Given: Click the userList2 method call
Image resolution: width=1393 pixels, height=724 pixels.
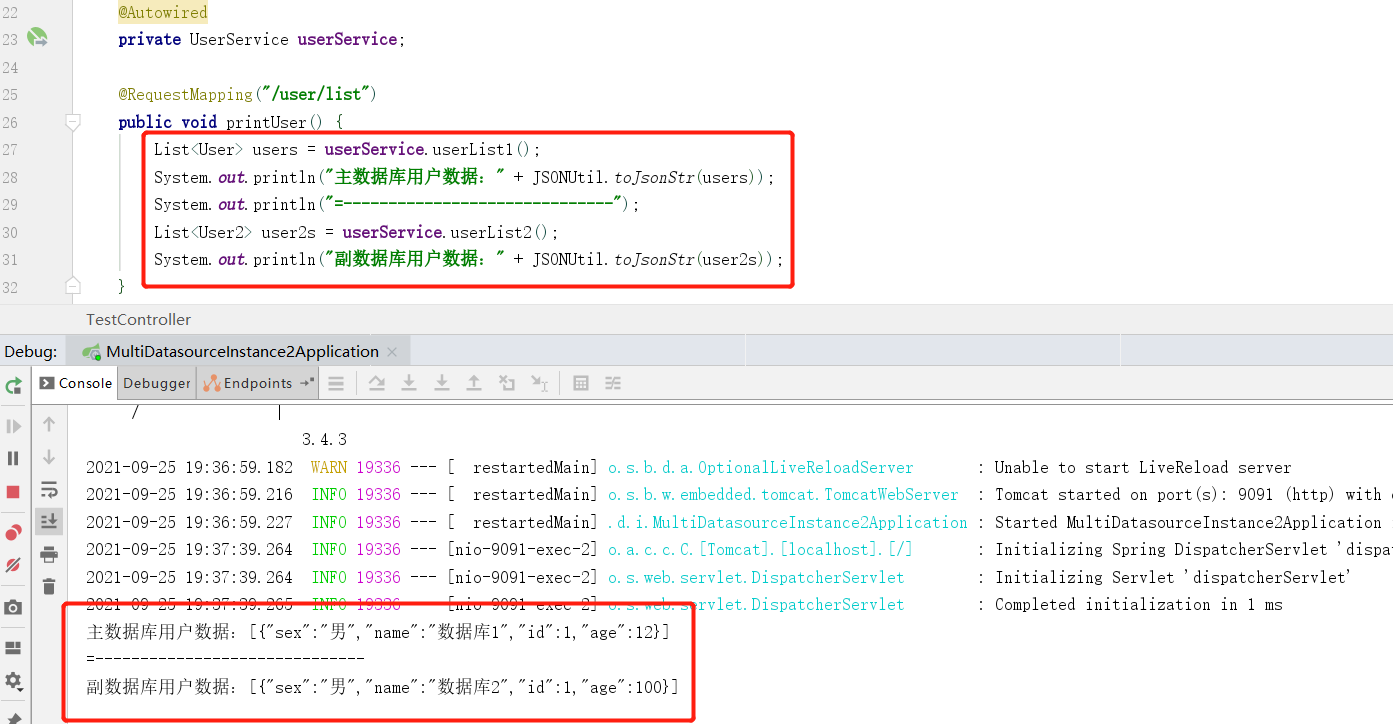Looking at the screenshot, I should 490,232.
